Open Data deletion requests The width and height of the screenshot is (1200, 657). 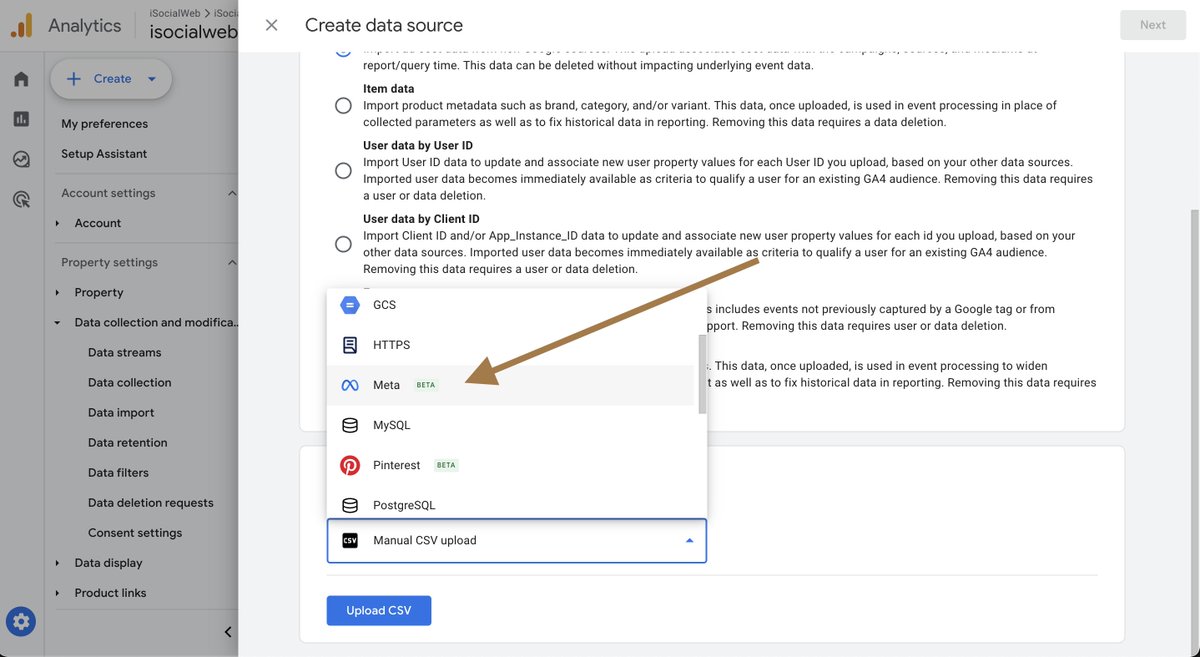(150, 503)
